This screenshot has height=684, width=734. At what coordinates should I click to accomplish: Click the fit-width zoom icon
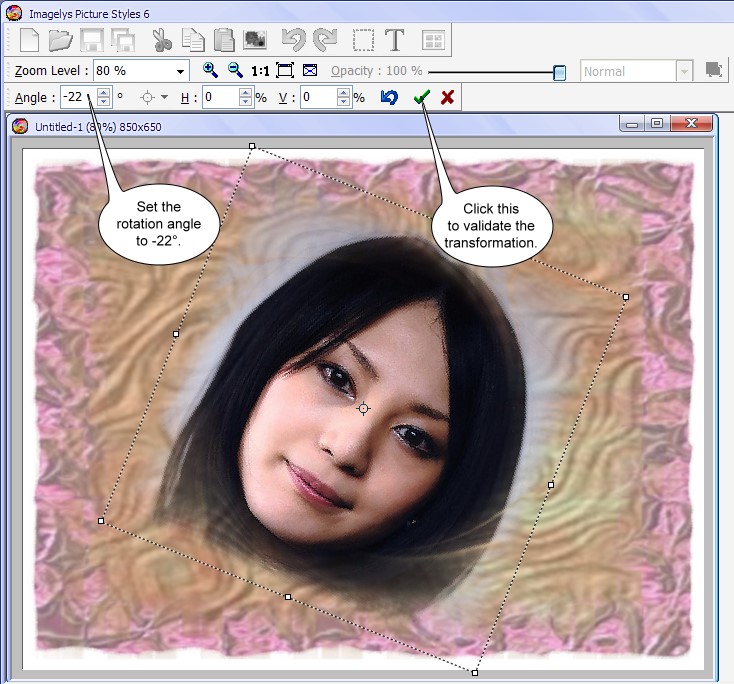coord(310,70)
